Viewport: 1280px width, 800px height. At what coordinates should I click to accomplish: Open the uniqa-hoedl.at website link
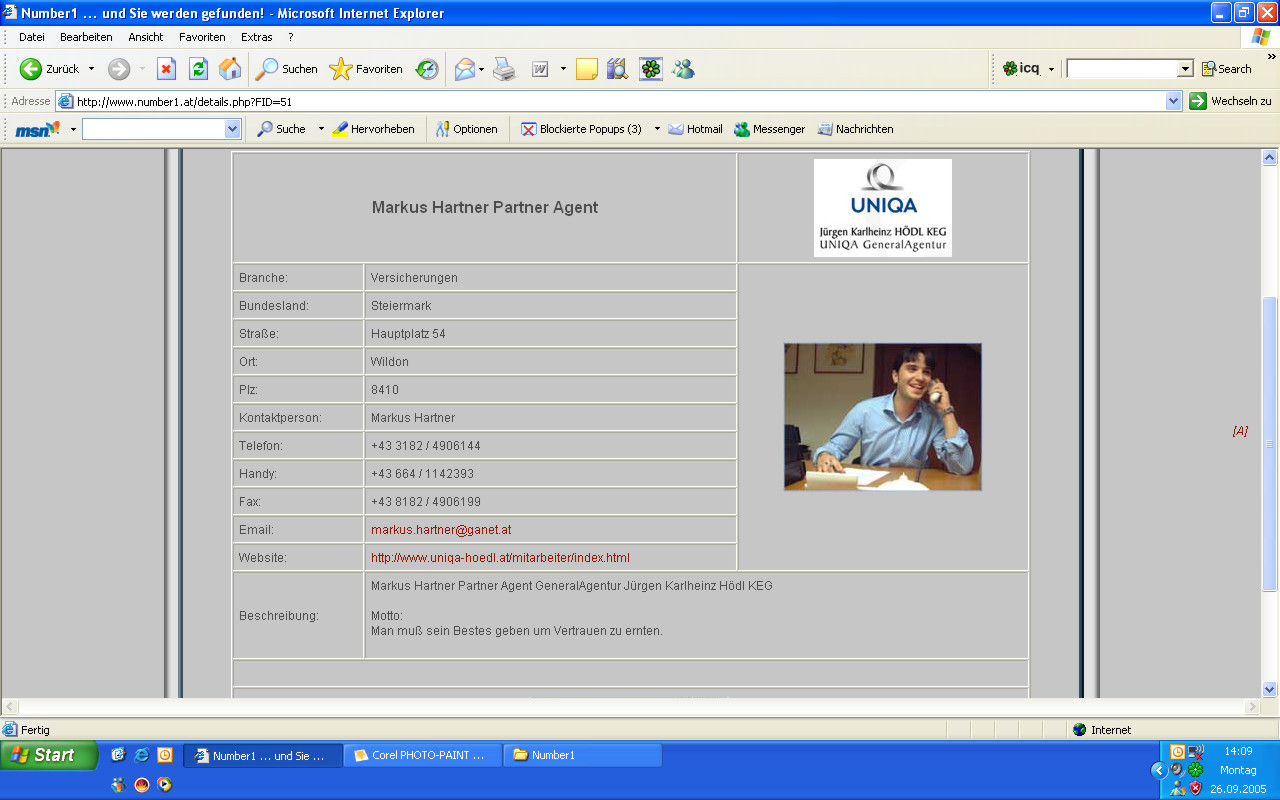[x=500, y=558]
